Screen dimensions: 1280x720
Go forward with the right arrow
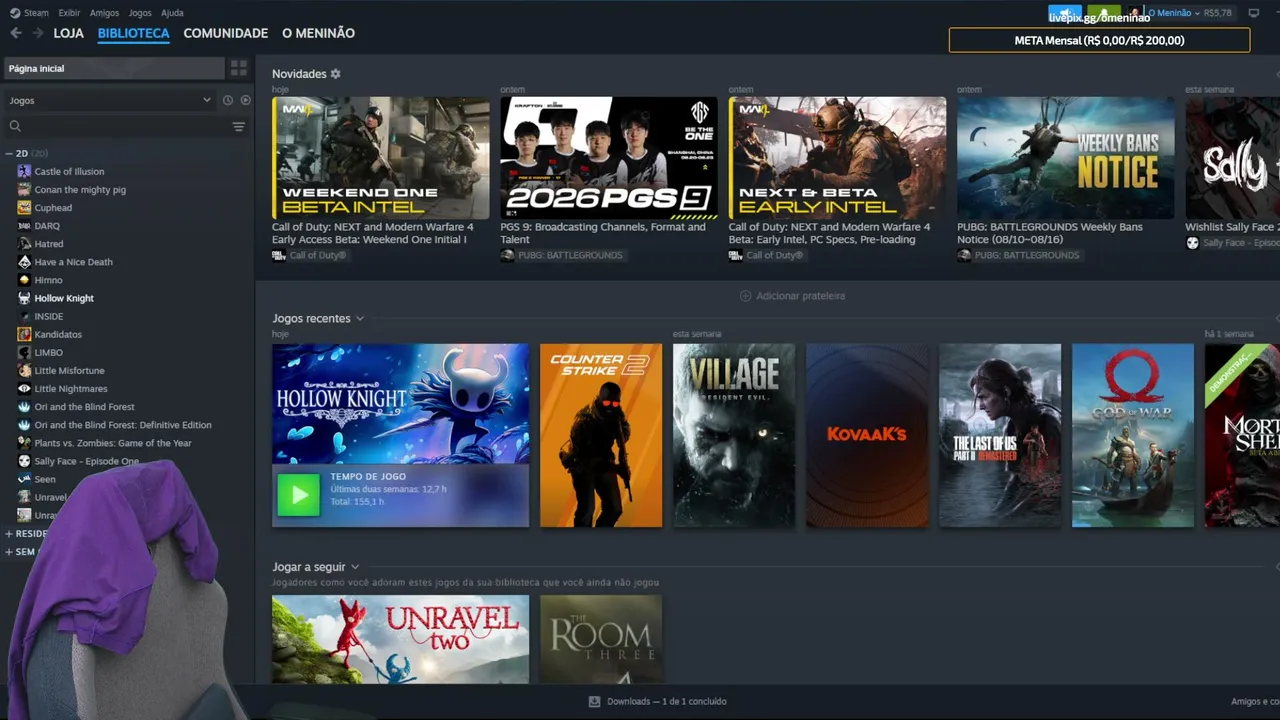(37, 33)
